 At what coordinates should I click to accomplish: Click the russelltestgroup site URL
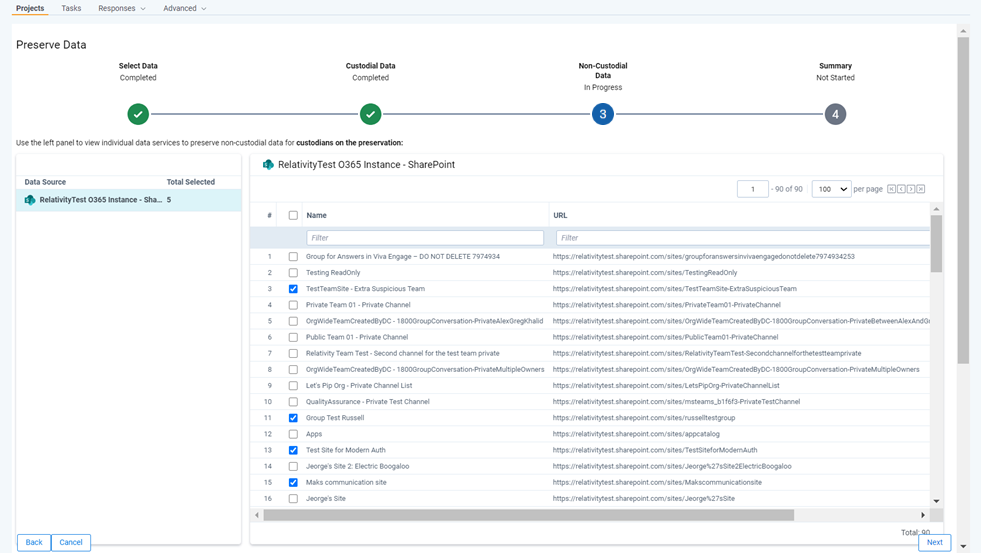pos(644,418)
